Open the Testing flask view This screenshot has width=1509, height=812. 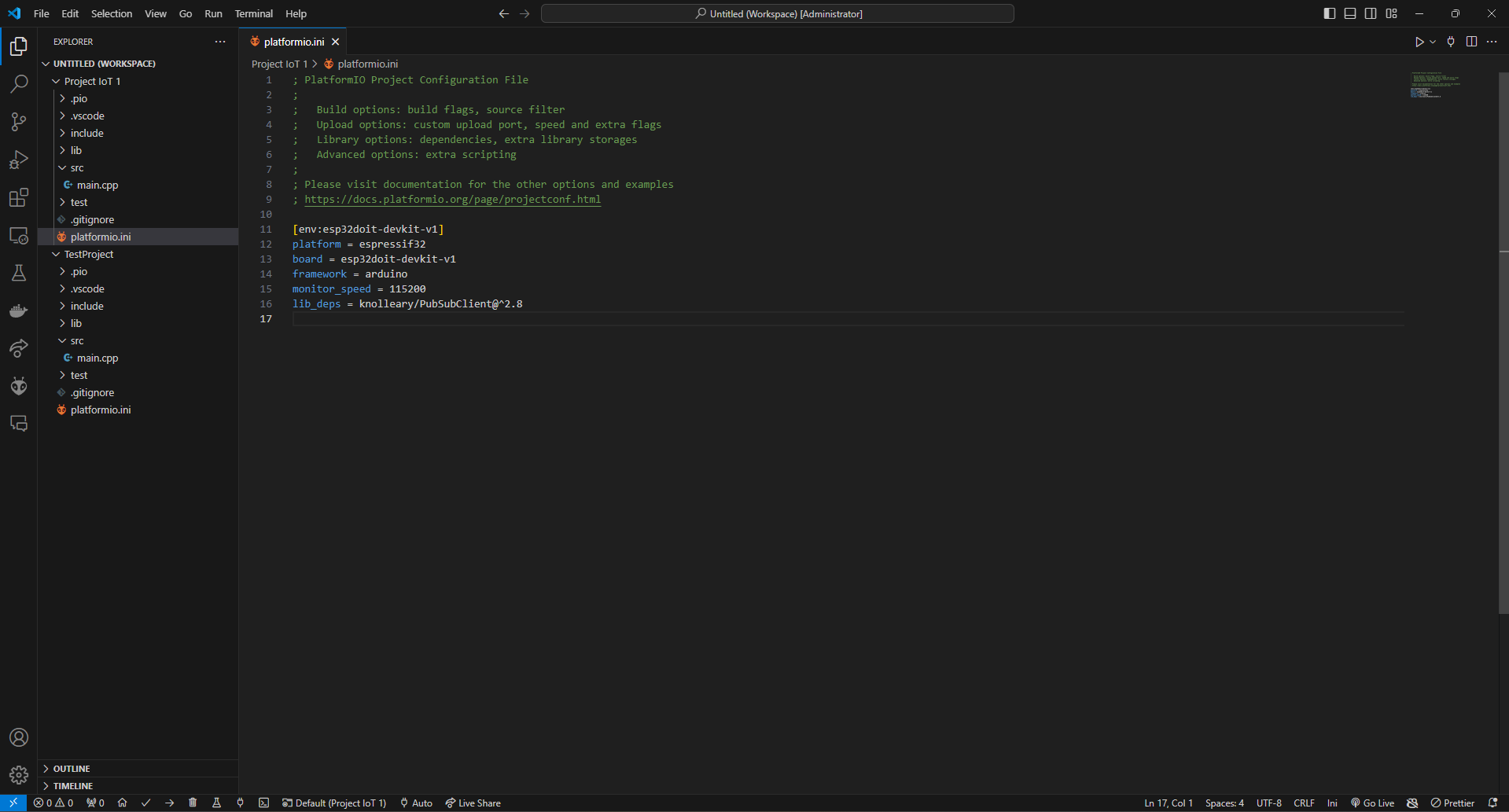click(x=19, y=273)
